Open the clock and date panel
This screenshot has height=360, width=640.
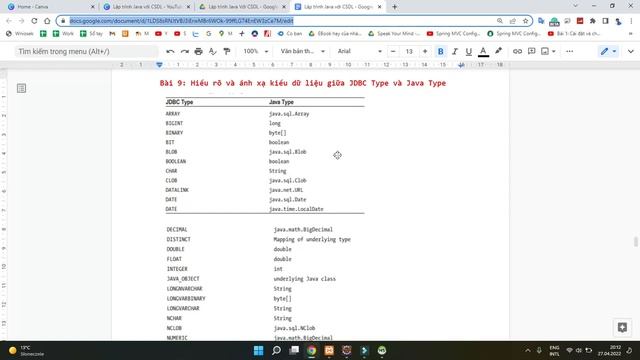click(x=609, y=351)
